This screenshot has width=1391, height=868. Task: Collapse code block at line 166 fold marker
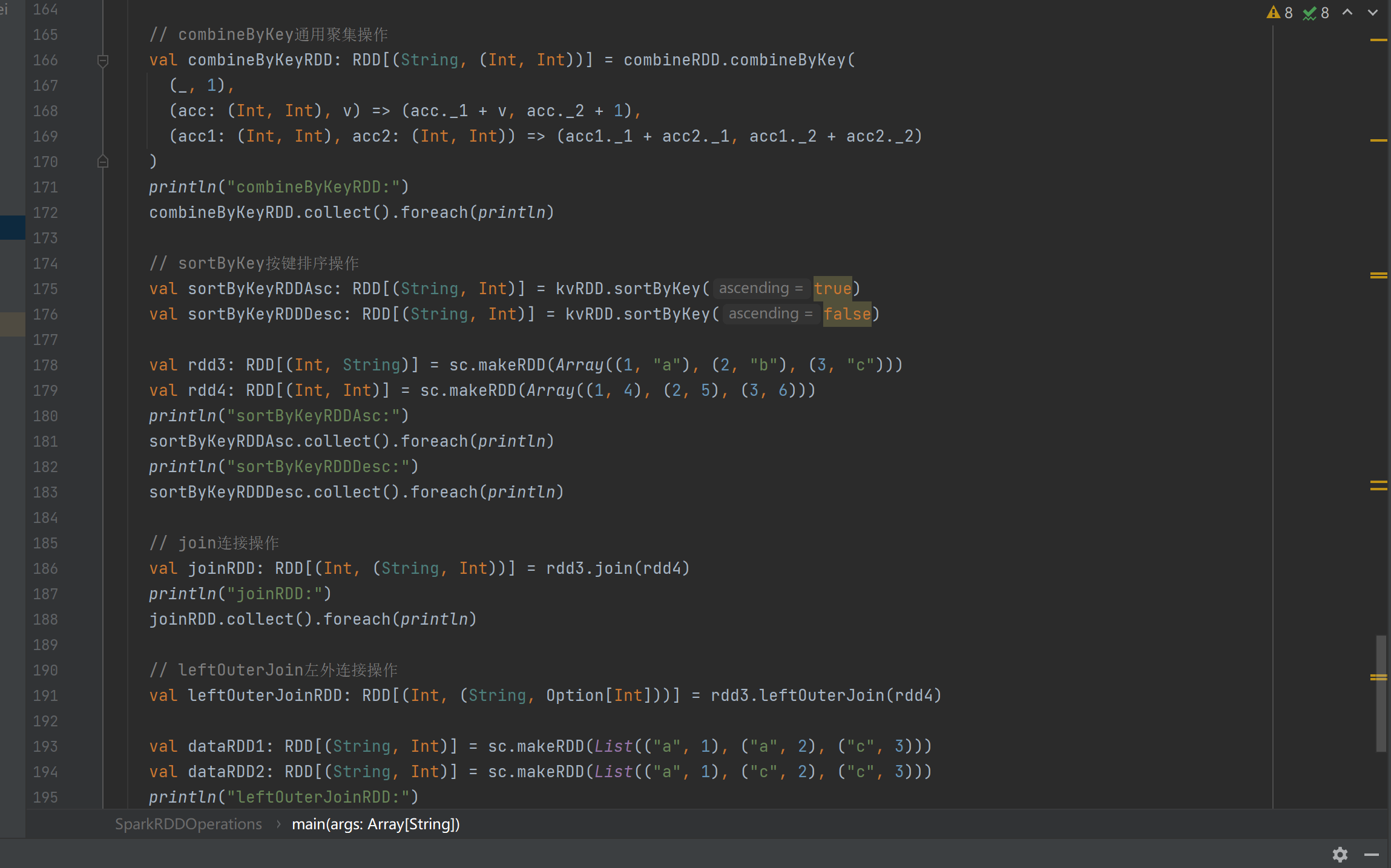[103, 60]
